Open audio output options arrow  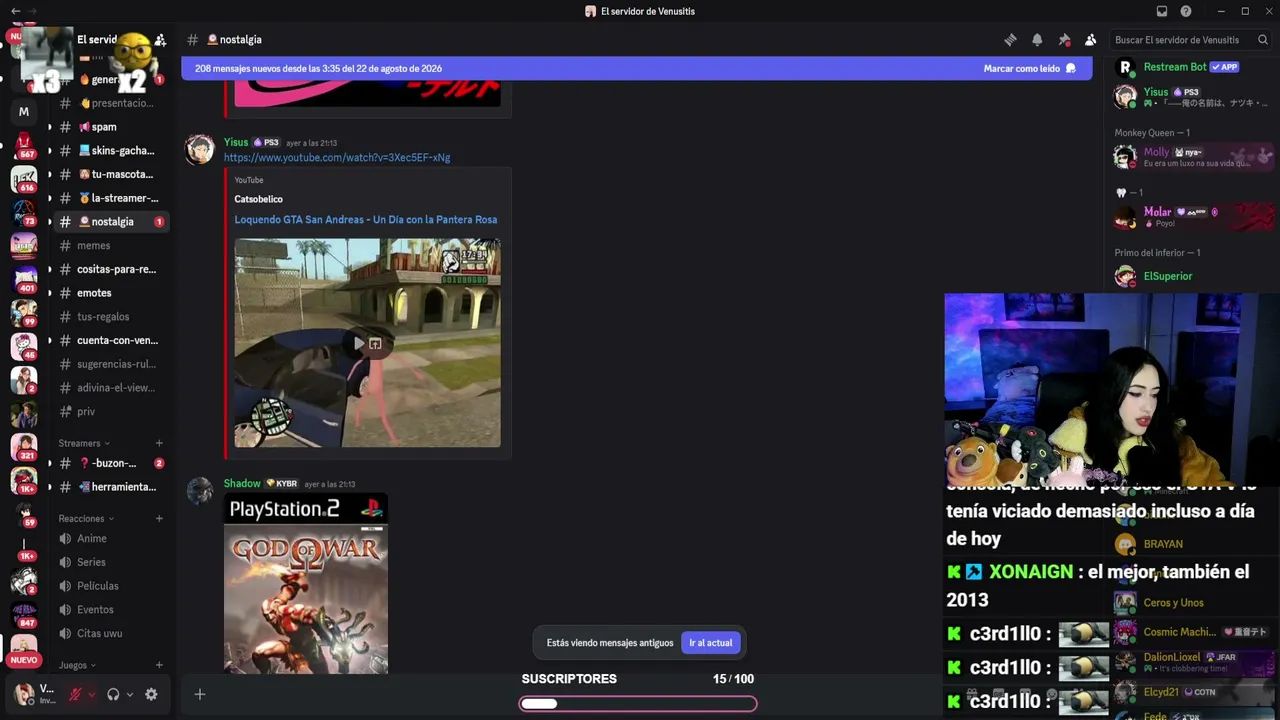tap(129, 695)
